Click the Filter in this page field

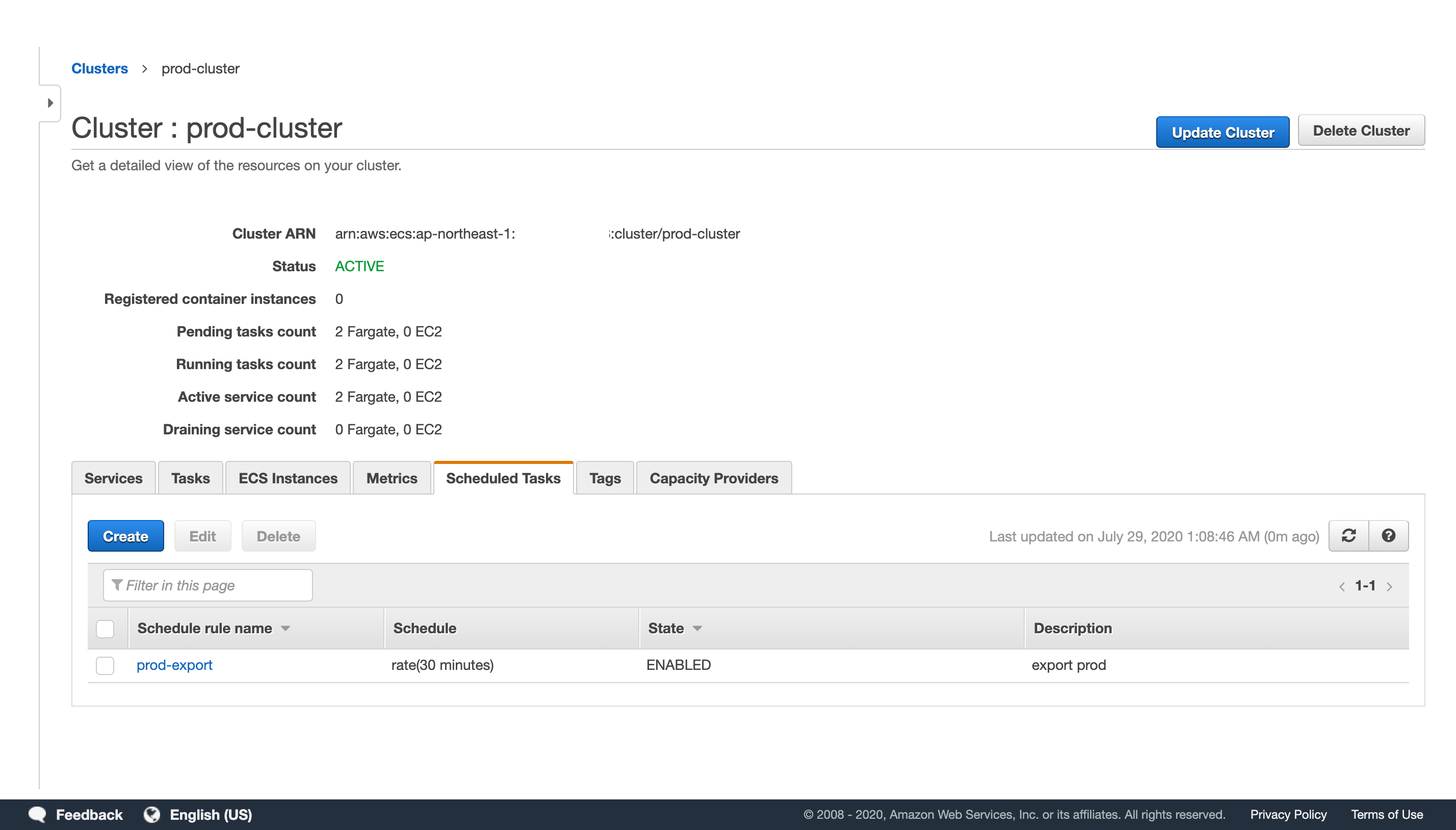click(217, 585)
